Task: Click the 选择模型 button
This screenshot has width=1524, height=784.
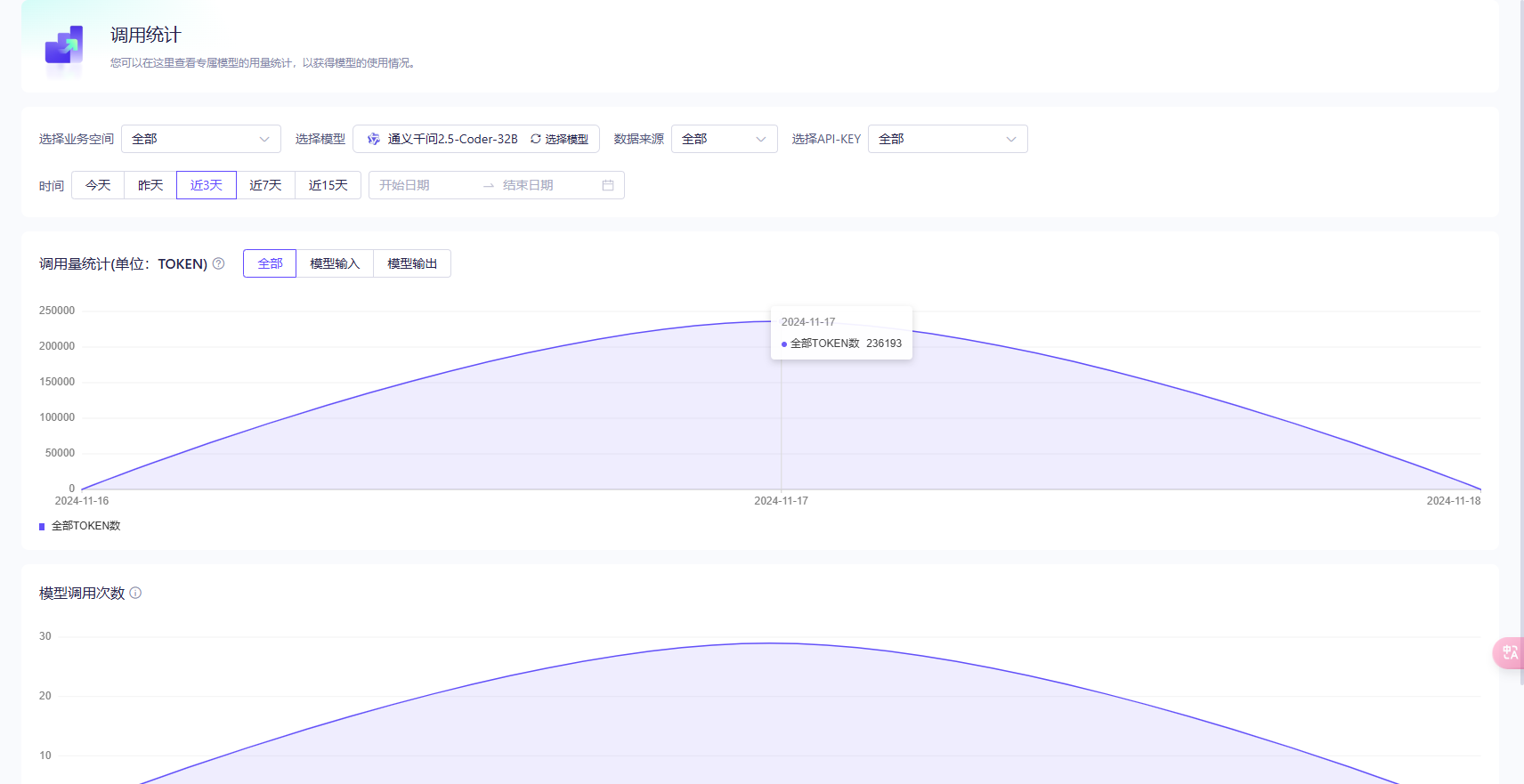Action: click(x=560, y=139)
